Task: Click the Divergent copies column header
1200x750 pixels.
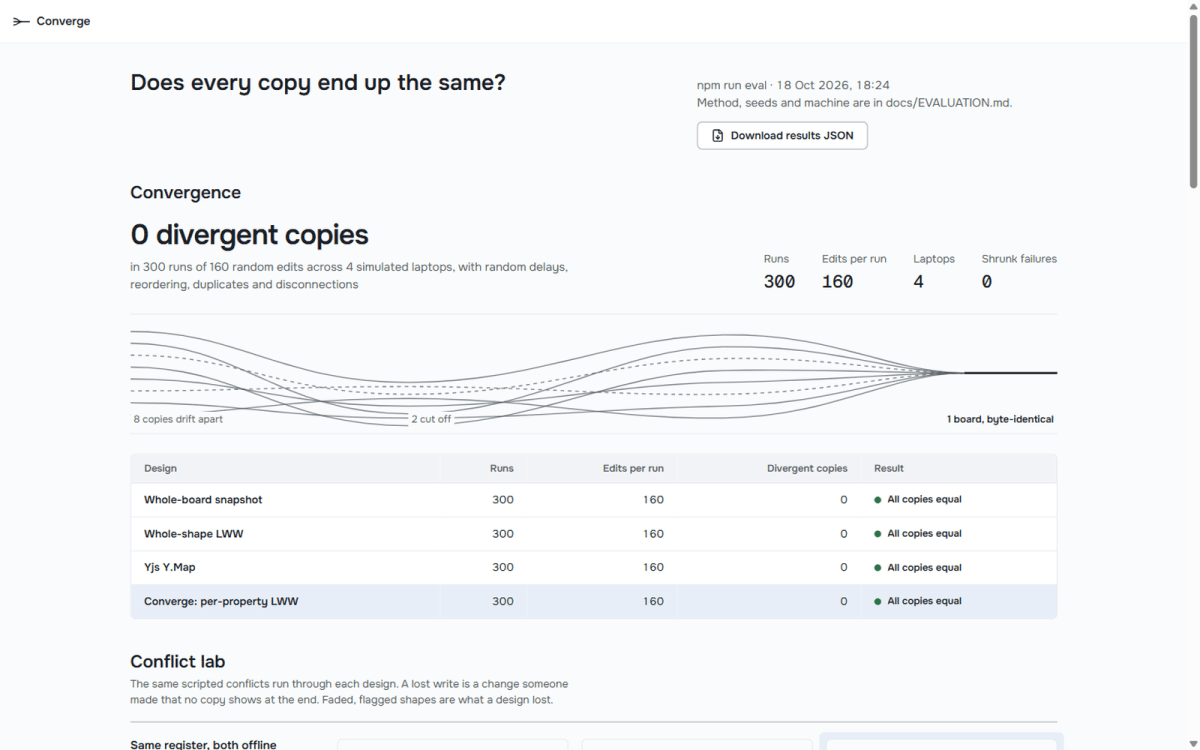Action: 807,468
